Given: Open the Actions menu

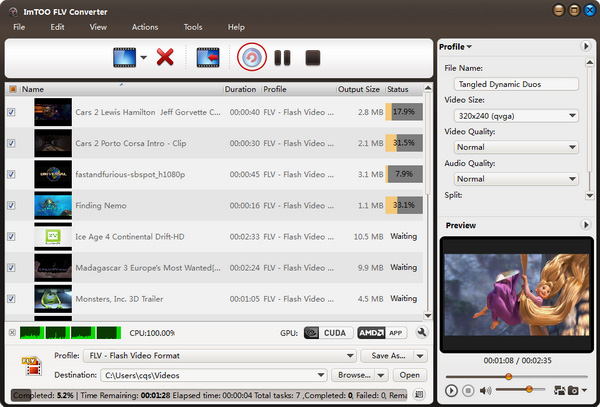Looking at the screenshot, I should pos(145,27).
